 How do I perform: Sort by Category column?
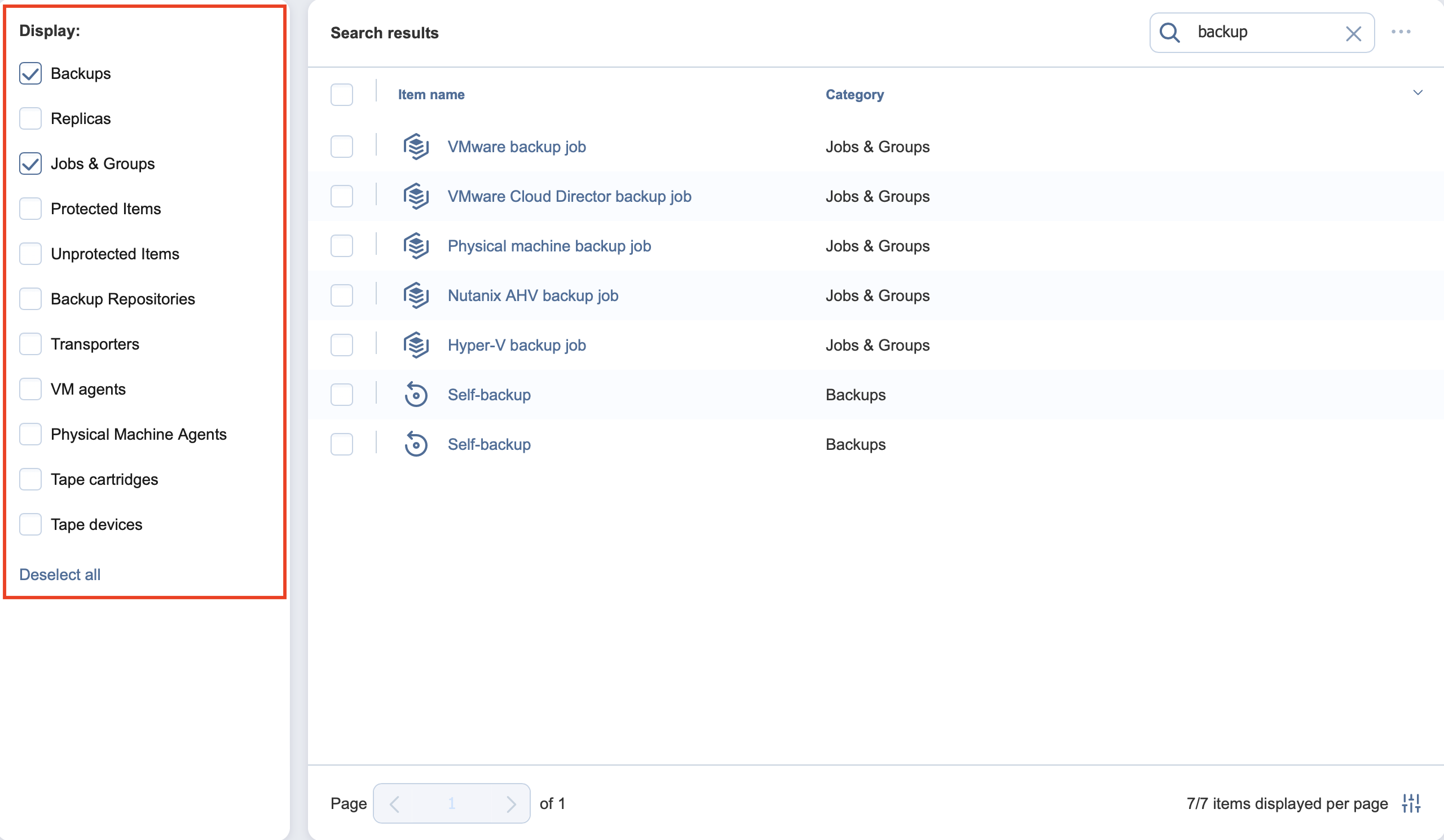855,95
